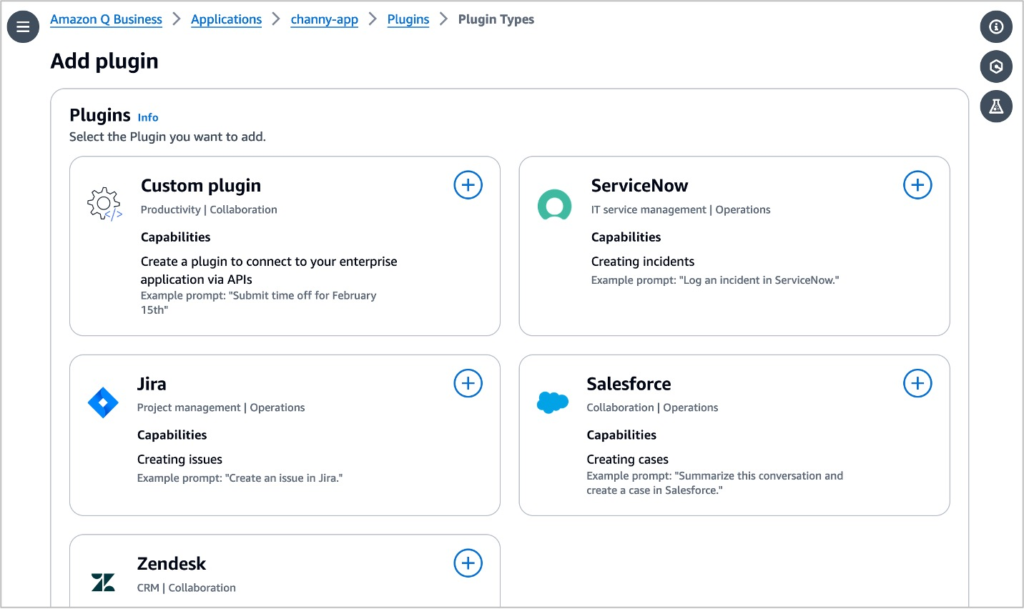This screenshot has width=1024, height=609.
Task: Click the Salesforce cloud logo
Action: tap(553, 403)
